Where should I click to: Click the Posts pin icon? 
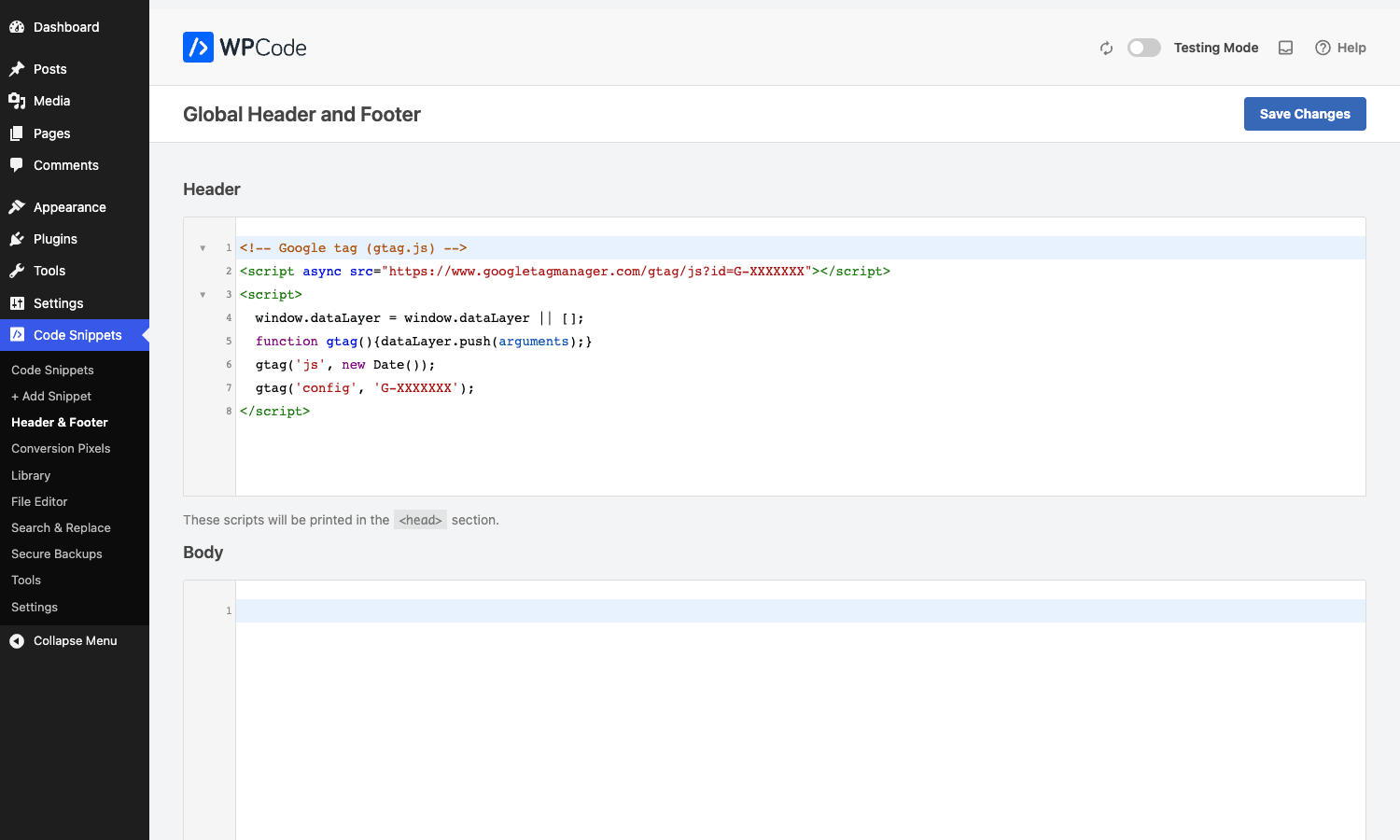pyautogui.click(x=17, y=69)
